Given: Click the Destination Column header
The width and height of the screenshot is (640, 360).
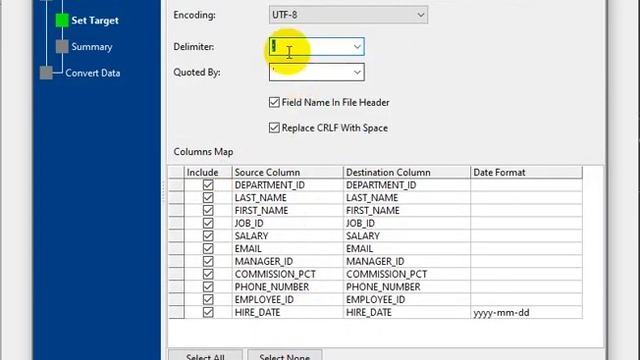Looking at the screenshot, I should tap(407, 172).
